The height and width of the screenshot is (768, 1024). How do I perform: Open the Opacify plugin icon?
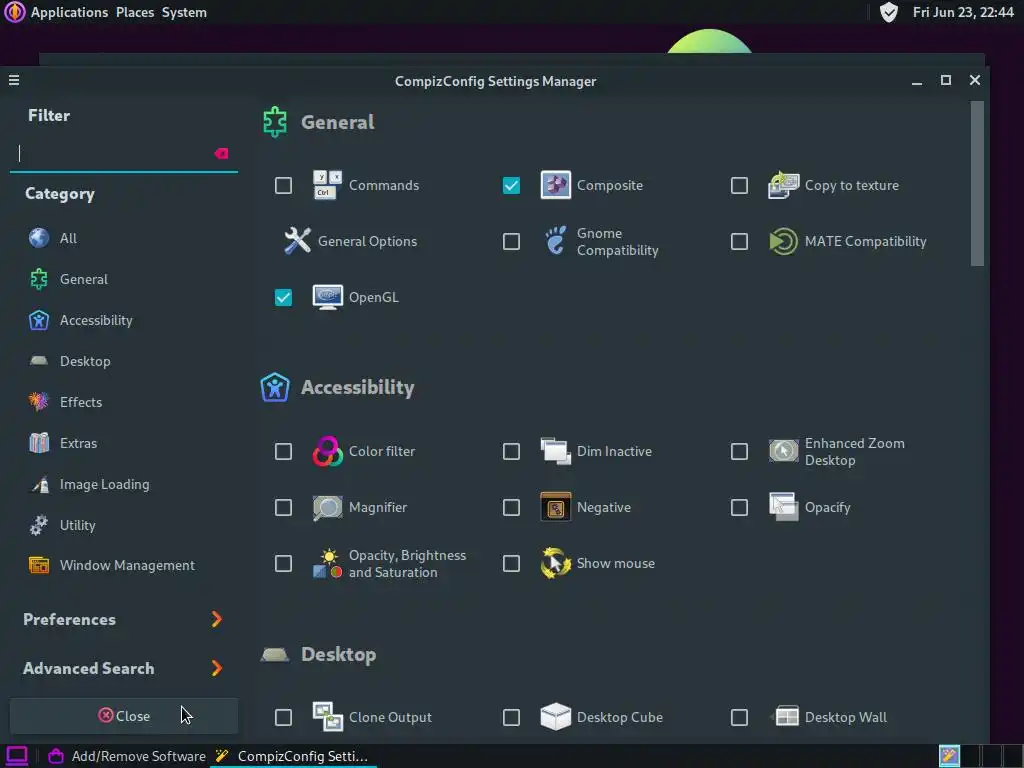pyautogui.click(x=783, y=507)
